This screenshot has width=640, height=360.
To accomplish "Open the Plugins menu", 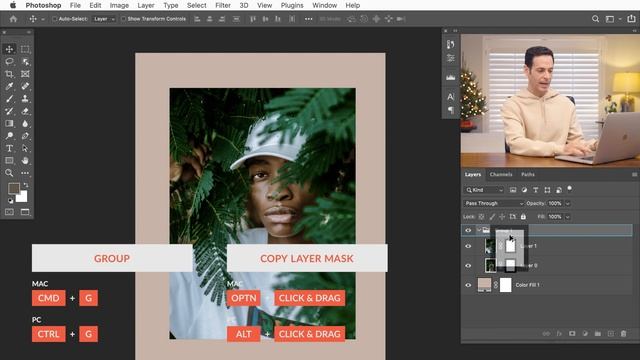I will click(x=292, y=5).
